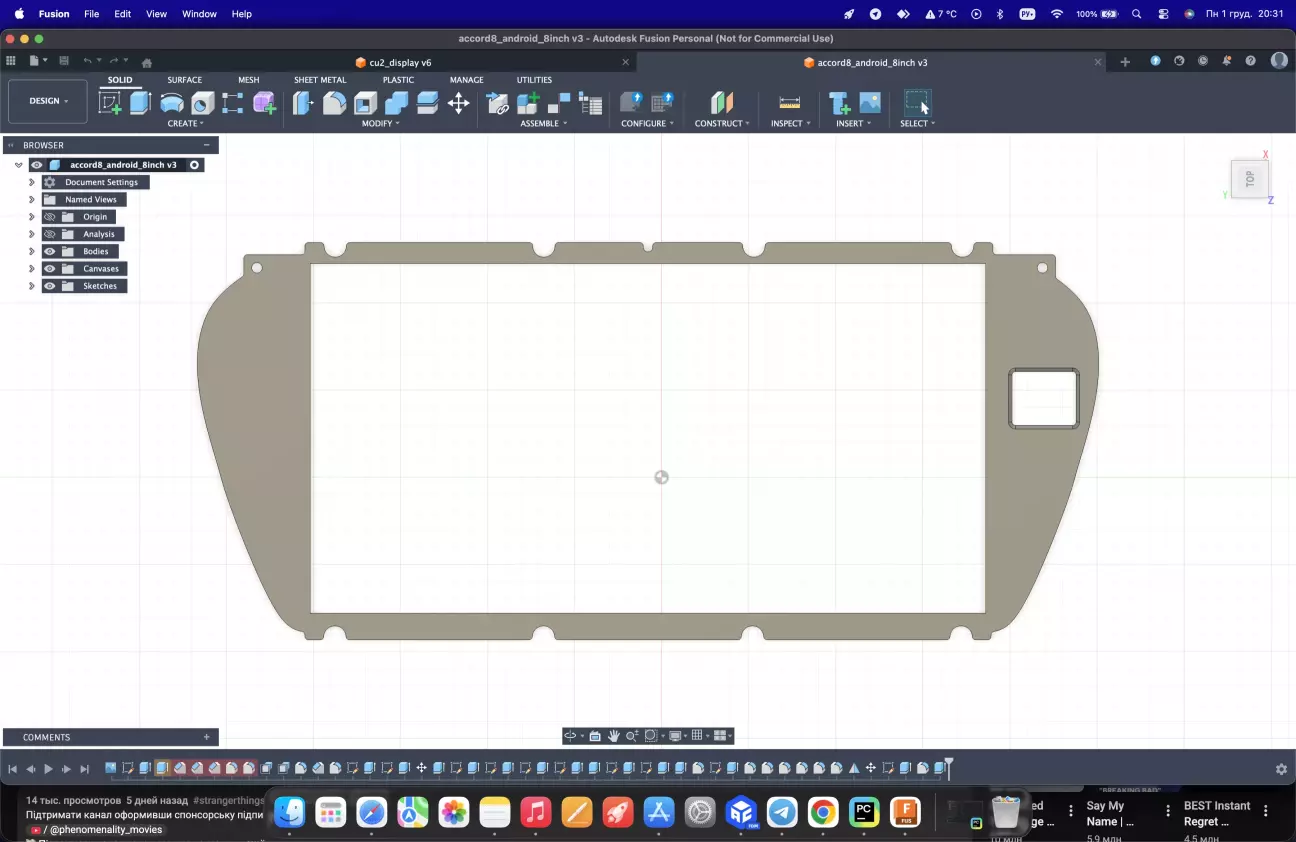Open the cu2_display v6 document tab

point(400,62)
